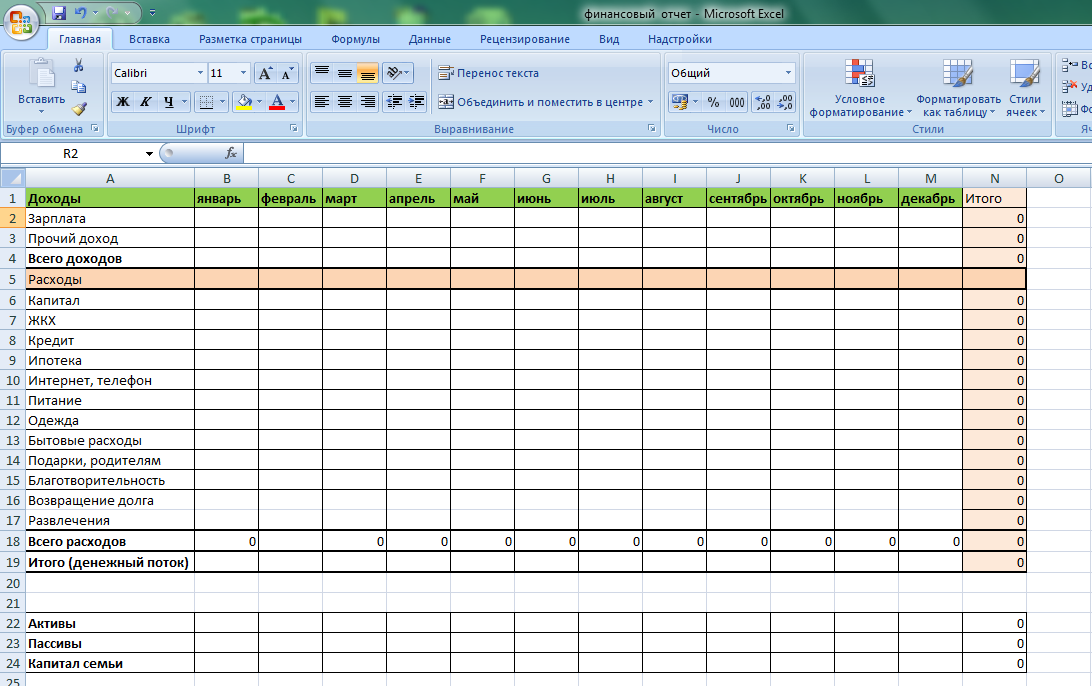This screenshot has height=686, width=1092.
Task: Apply yellow fill color bucket
Action: pos(244,102)
